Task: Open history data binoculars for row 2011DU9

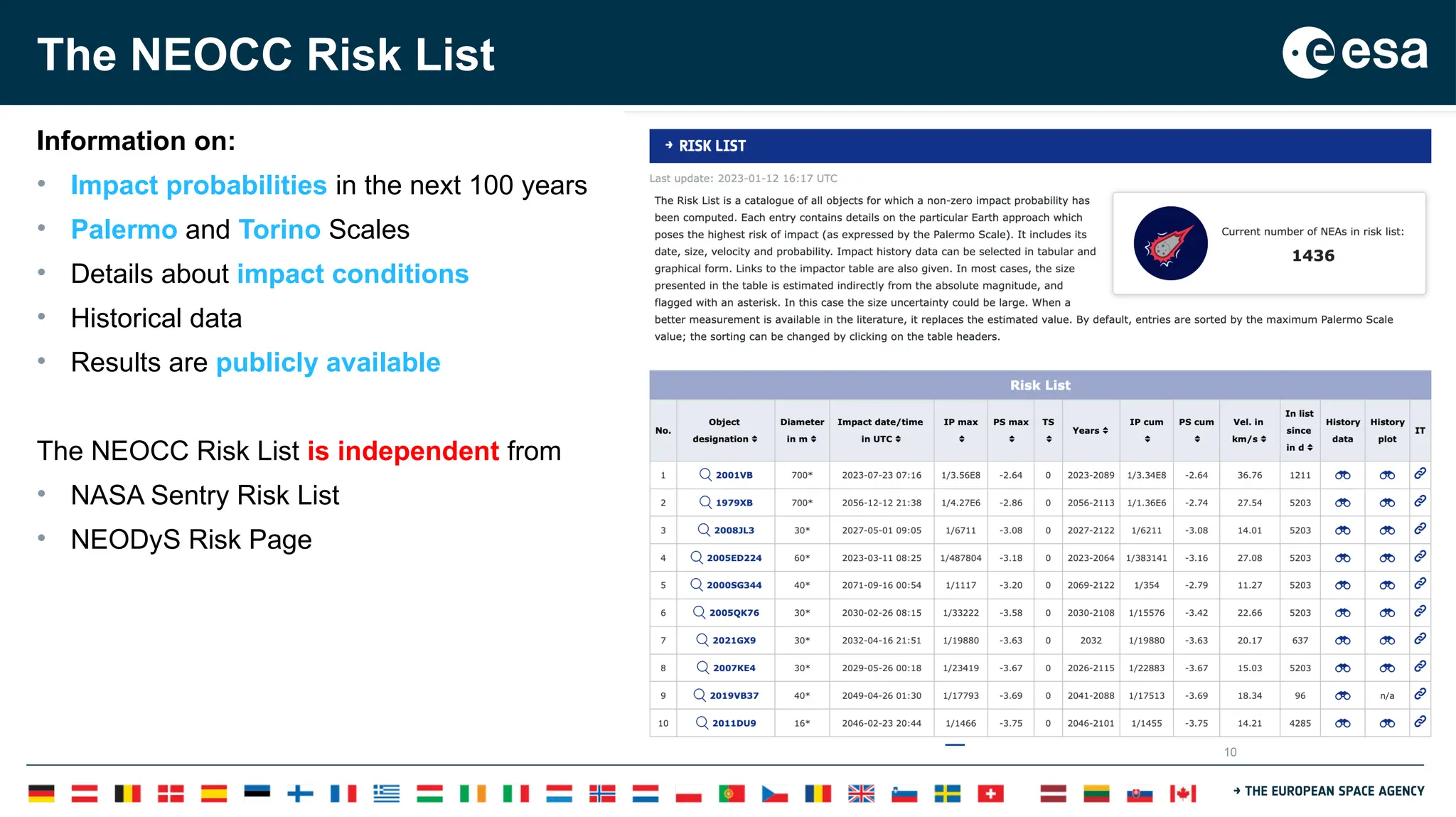Action: tap(1342, 723)
